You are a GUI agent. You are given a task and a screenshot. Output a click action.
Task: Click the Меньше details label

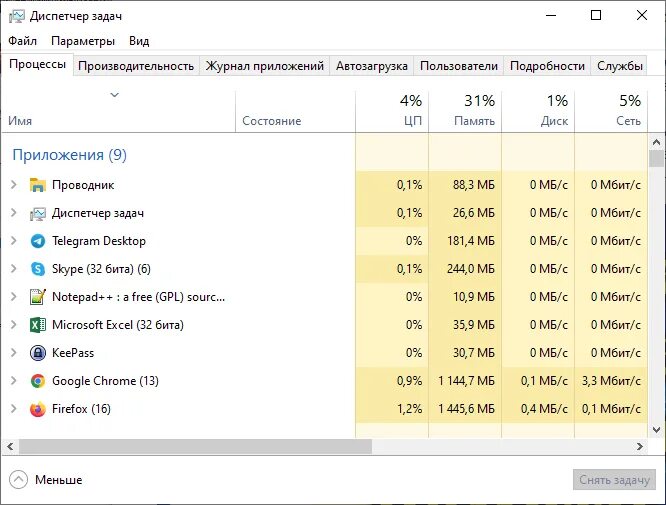point(59,480)
